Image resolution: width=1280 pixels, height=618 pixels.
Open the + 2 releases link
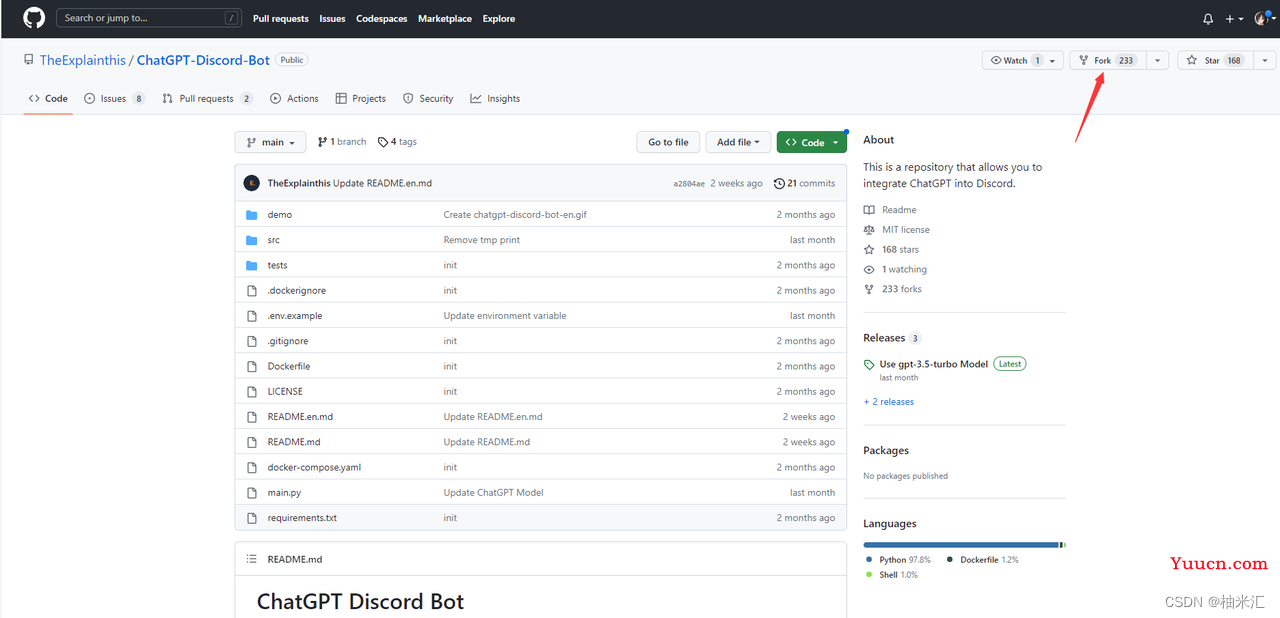click(889, 402)
